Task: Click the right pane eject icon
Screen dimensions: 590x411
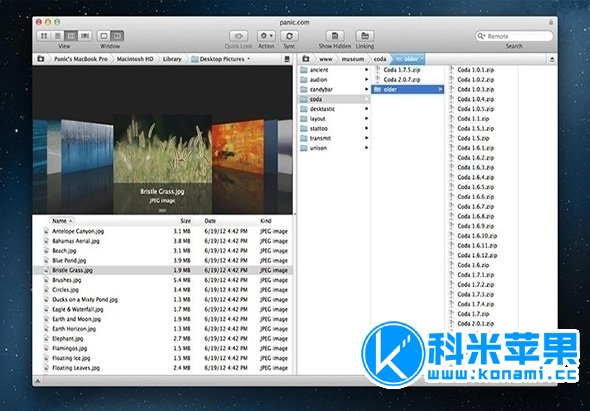Action: coord(552,59)
